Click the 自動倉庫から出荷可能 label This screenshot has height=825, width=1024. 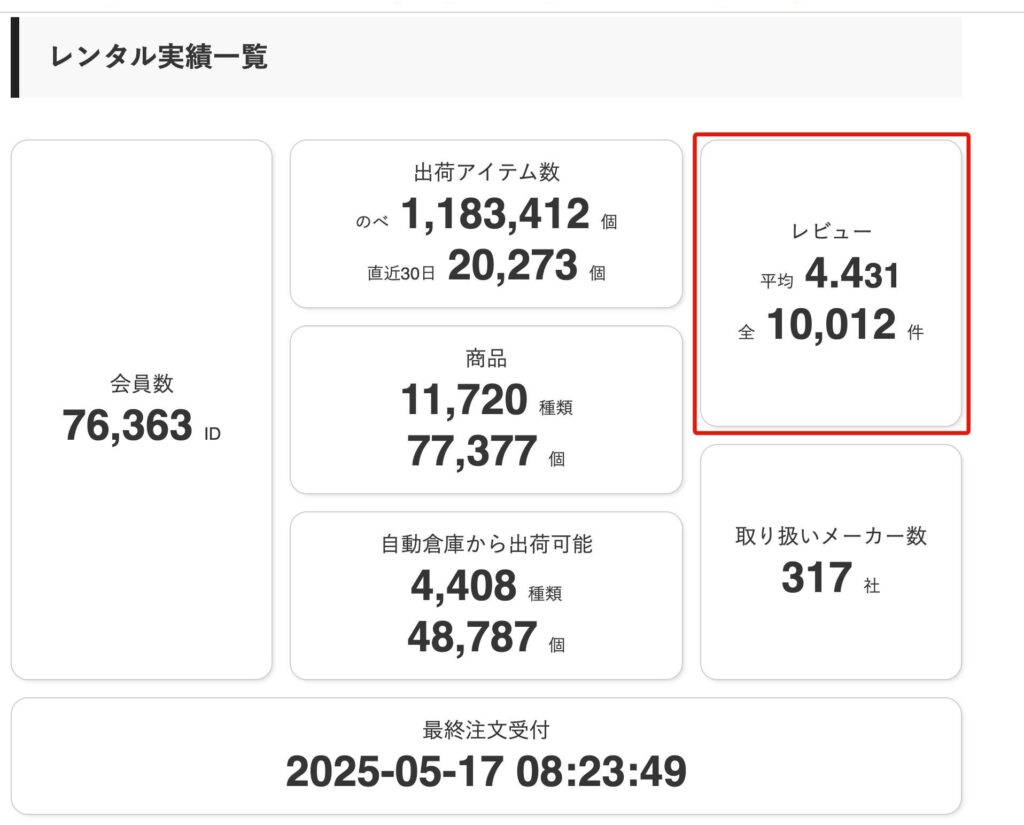point(487,544)
